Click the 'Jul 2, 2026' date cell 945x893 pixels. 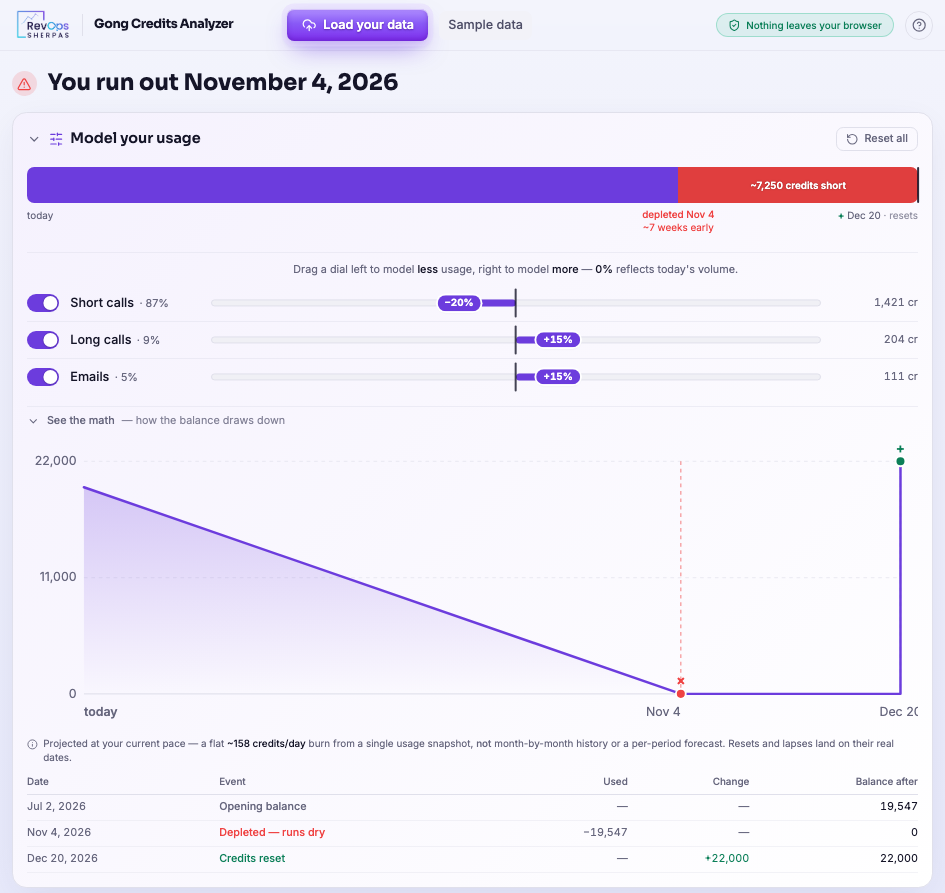[56, 806]
